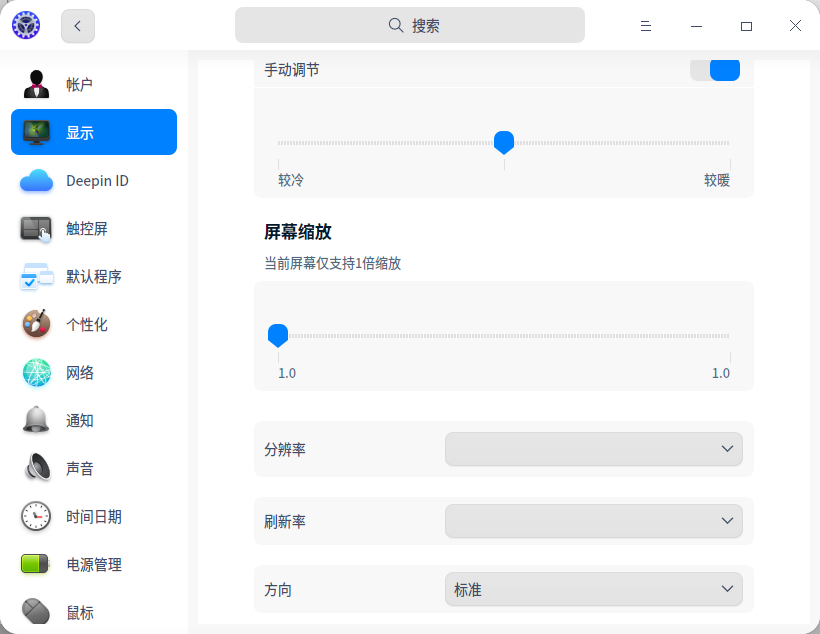Open the notification bell icon
Screen dimensions: 820x634
point(37,421)
